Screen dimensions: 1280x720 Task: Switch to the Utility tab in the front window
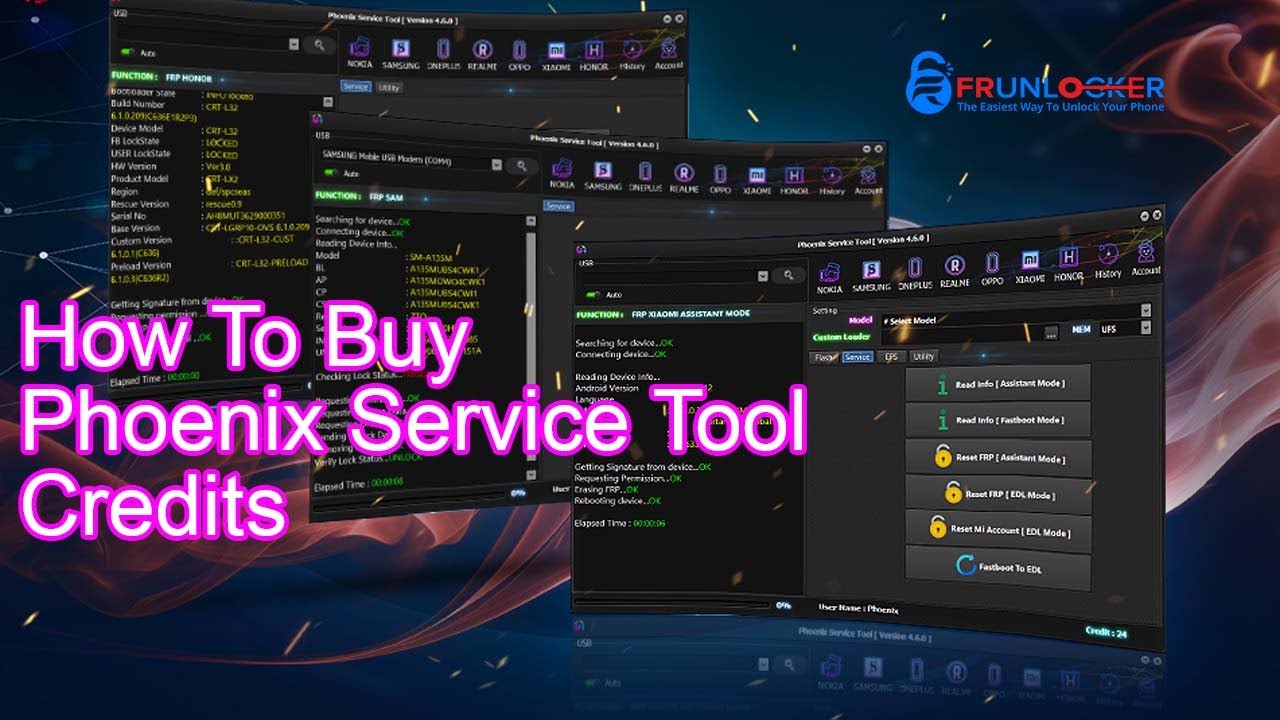click(x=923, y=356)
